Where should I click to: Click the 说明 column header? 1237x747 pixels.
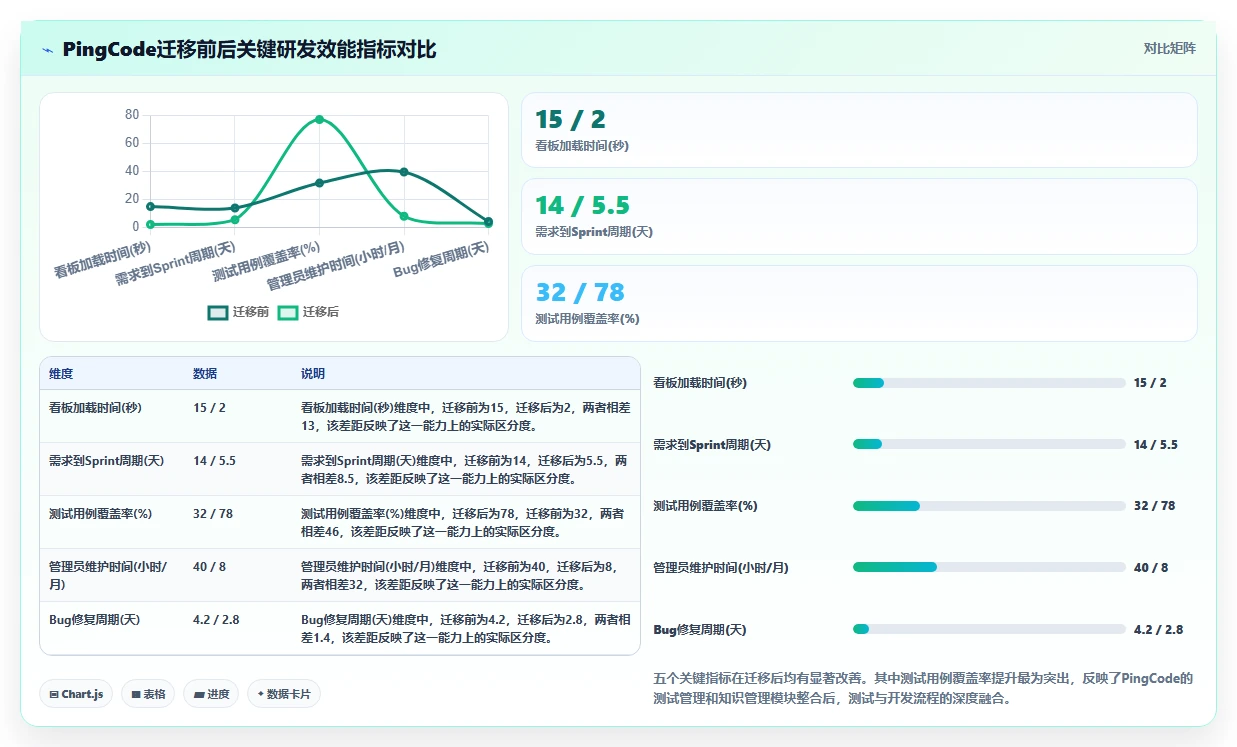313,374
